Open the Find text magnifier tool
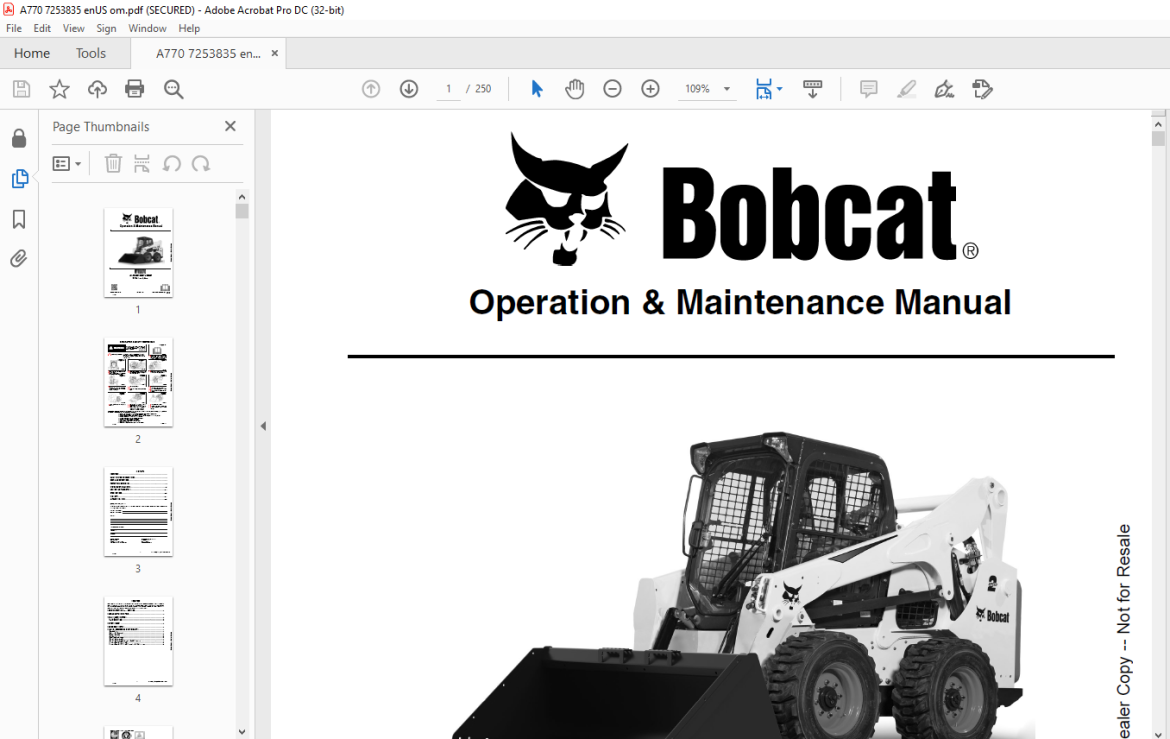This screenshot has width=1170, height=739. pos(173,90)
